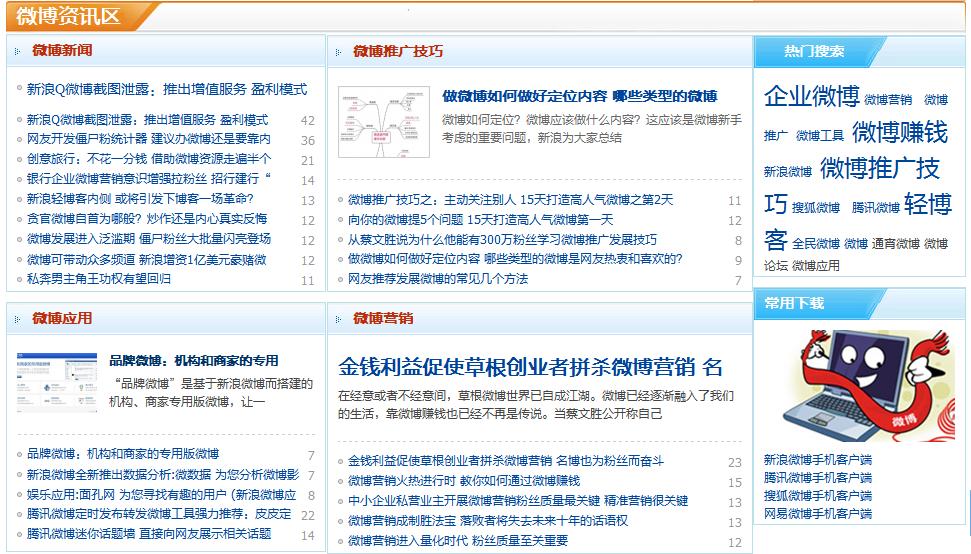
Task: Download 网易微博手机客户端
Action: point(817,513)
